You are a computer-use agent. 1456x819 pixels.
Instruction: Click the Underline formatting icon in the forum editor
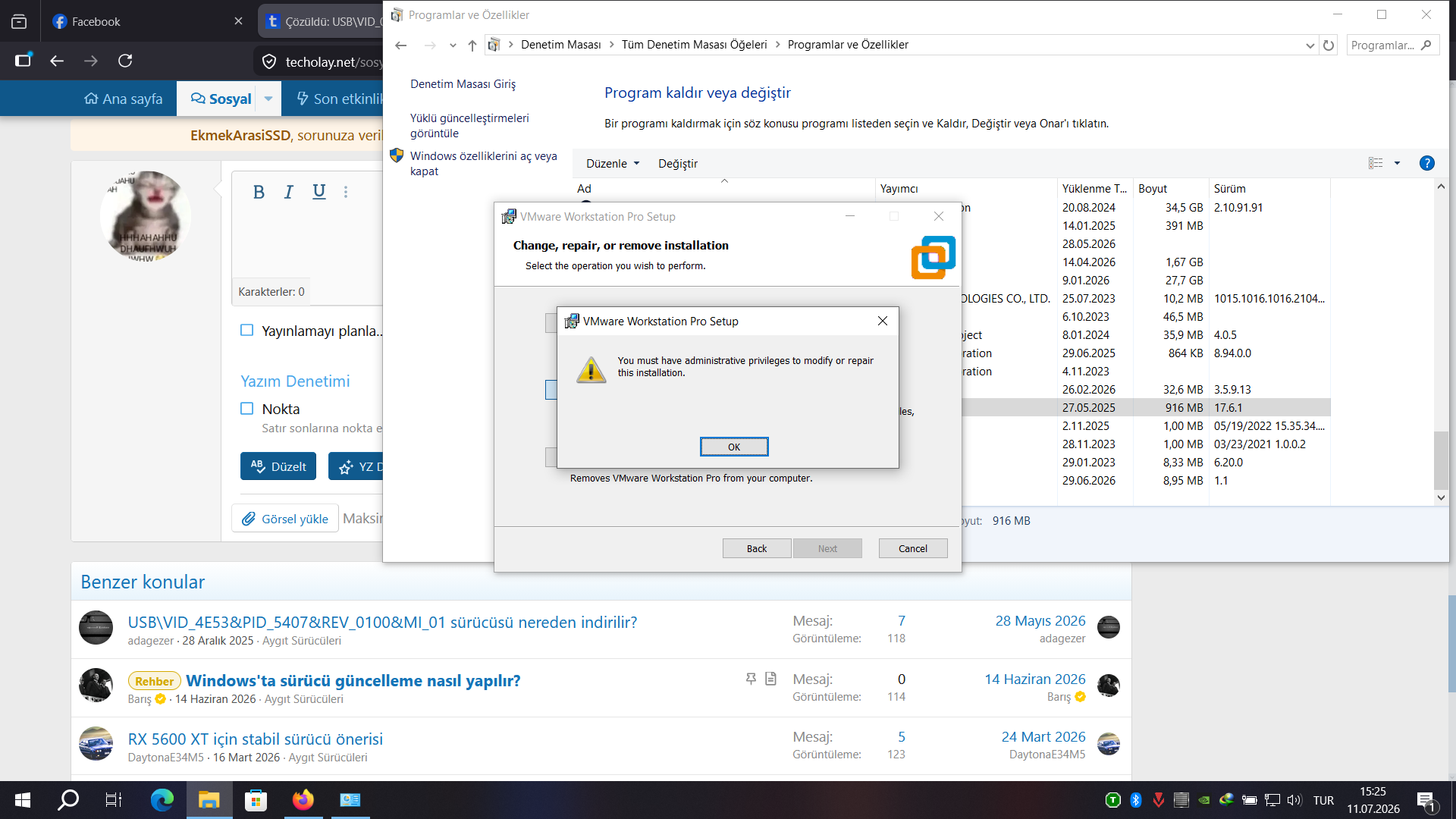point(319,192)
